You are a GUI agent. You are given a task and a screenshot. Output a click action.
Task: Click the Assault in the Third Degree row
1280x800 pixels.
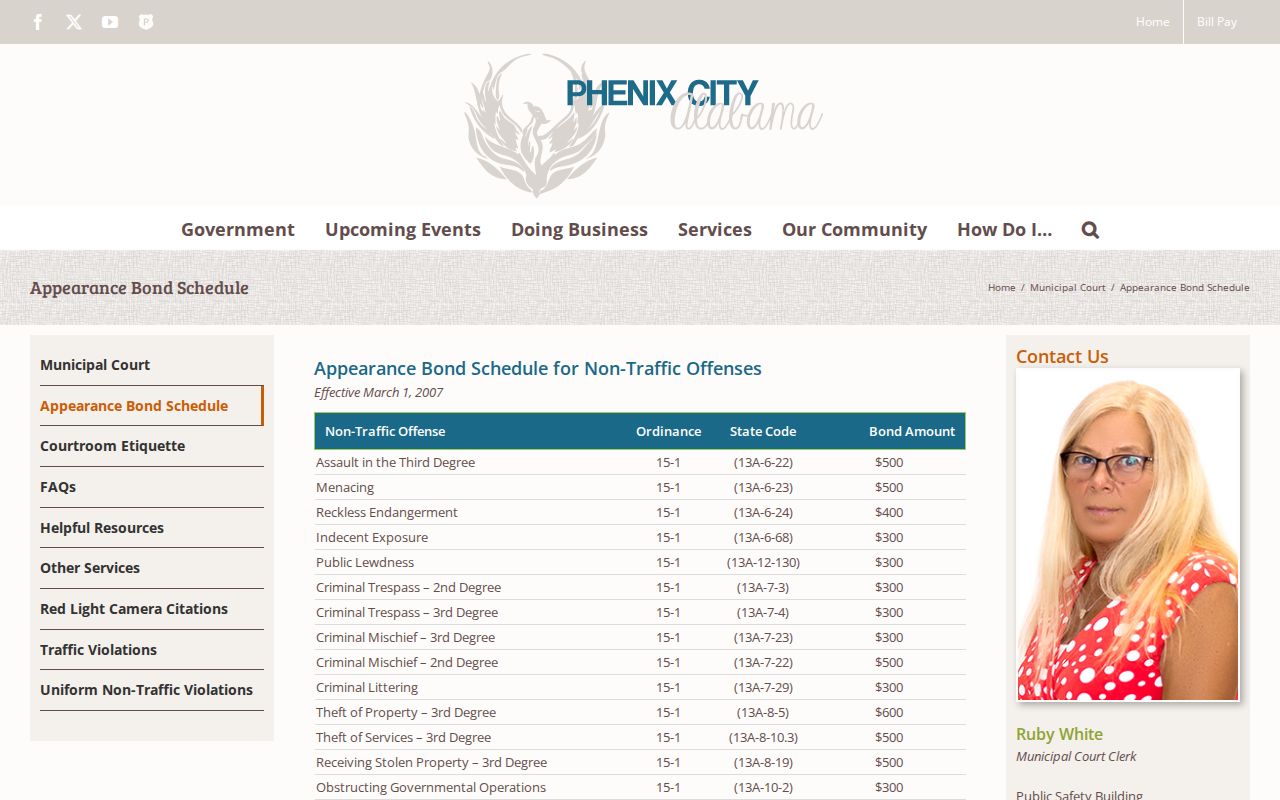tap(640, 462)
